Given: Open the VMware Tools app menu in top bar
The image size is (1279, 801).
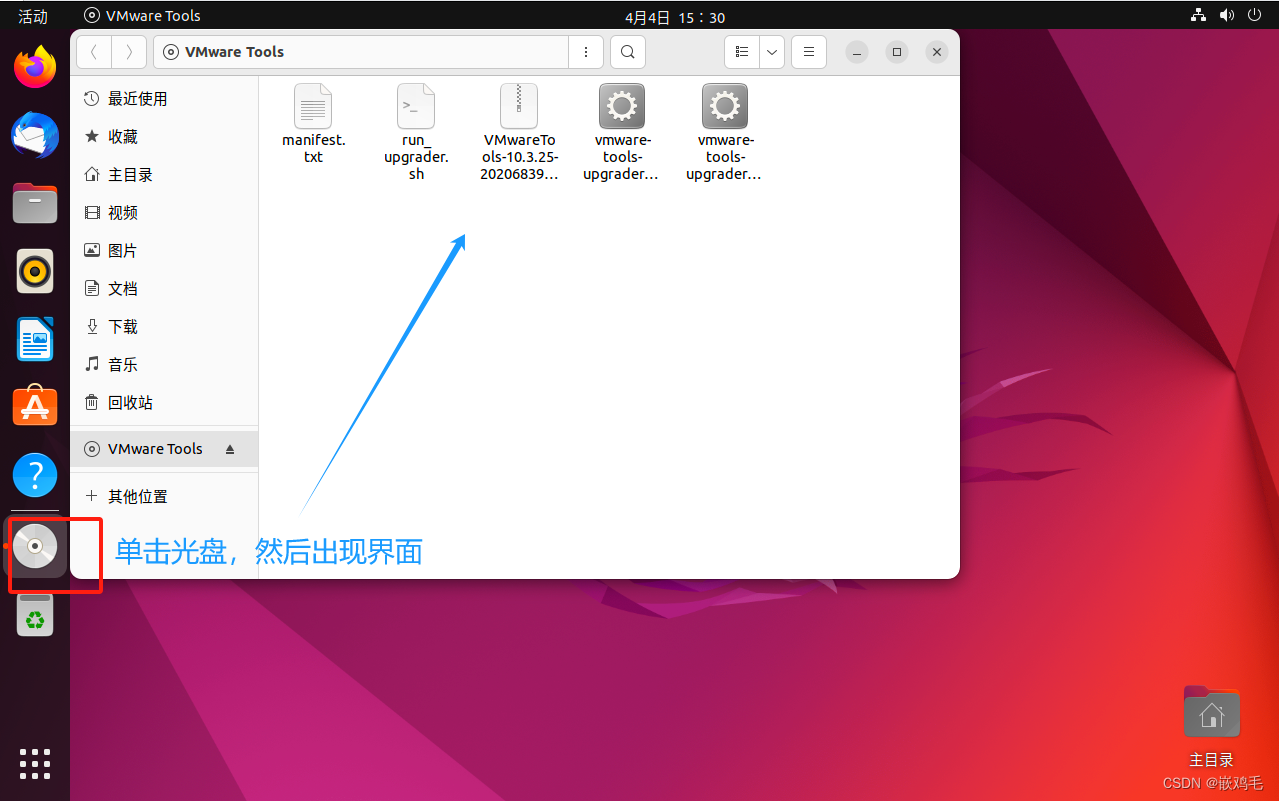Looking at the screenshot, I should [143, 15].
